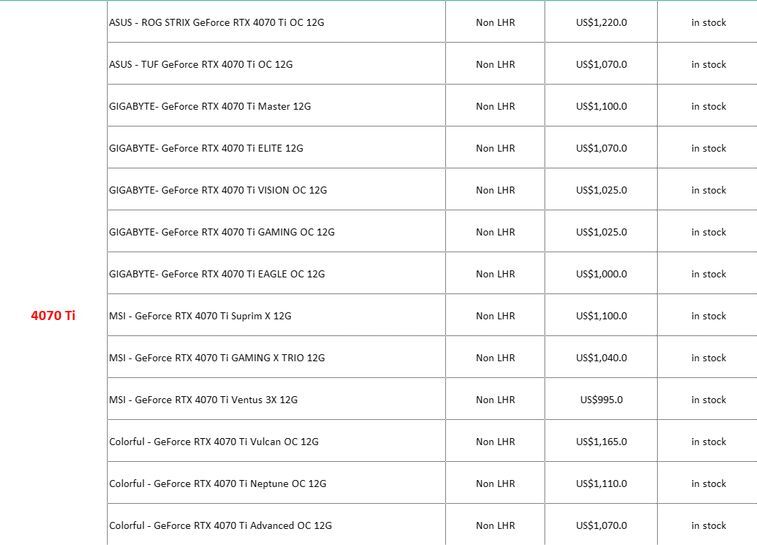This screenshot has width=757, height=545.
Task: Click in stock cell for MSI Ventus 3X
Action: 708,400
